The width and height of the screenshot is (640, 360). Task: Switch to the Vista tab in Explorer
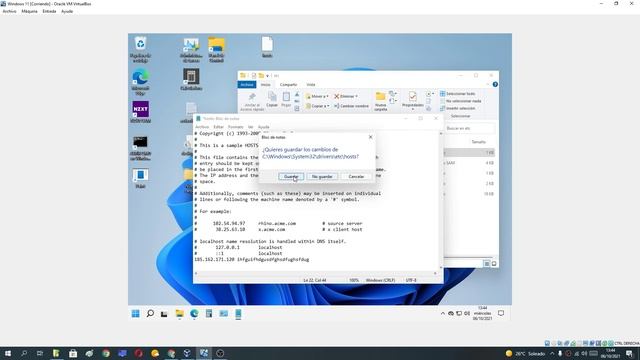pos(311,84)
